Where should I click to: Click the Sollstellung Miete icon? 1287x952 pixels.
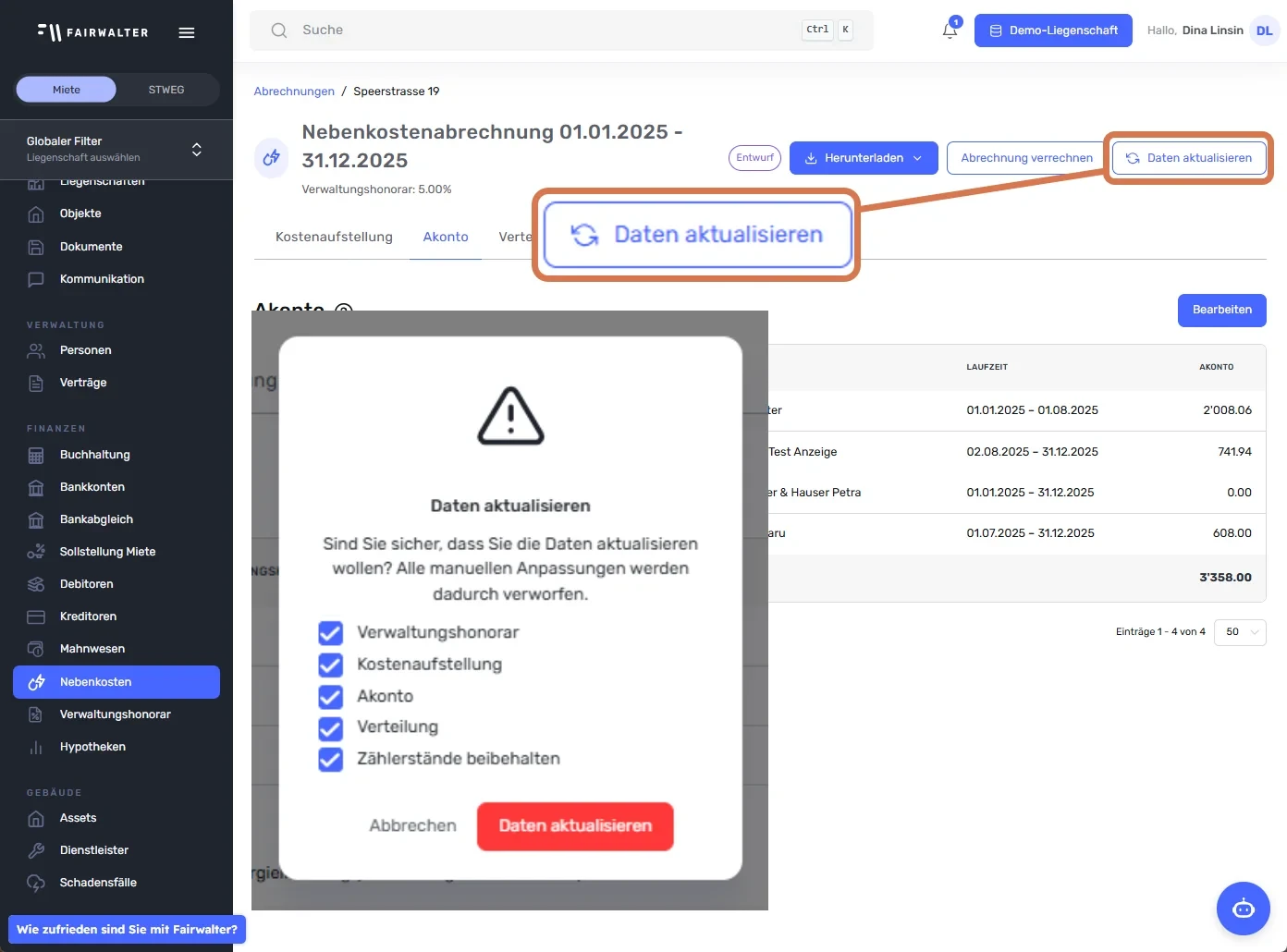pos(36,552)
